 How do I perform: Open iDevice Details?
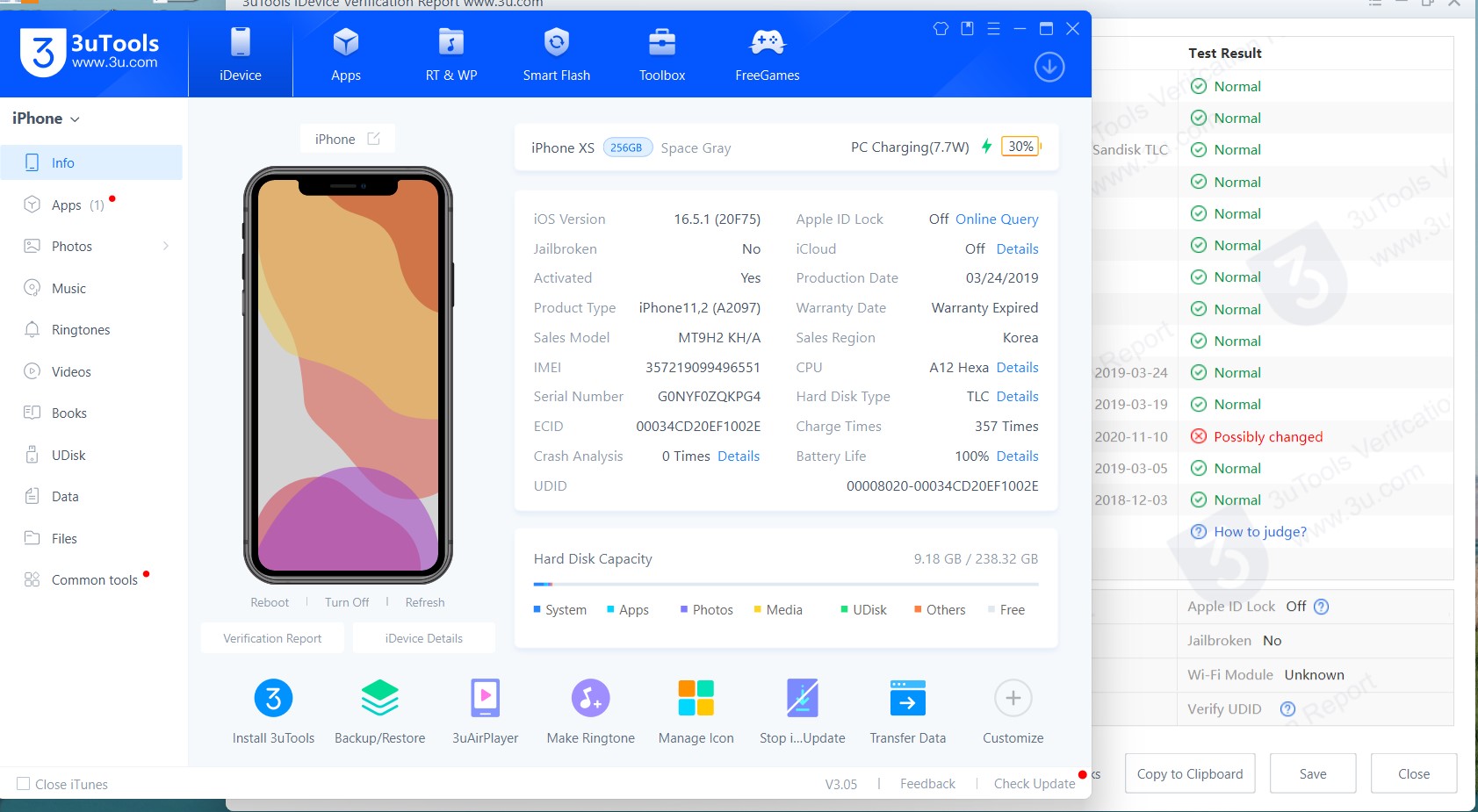click(423, 638)
